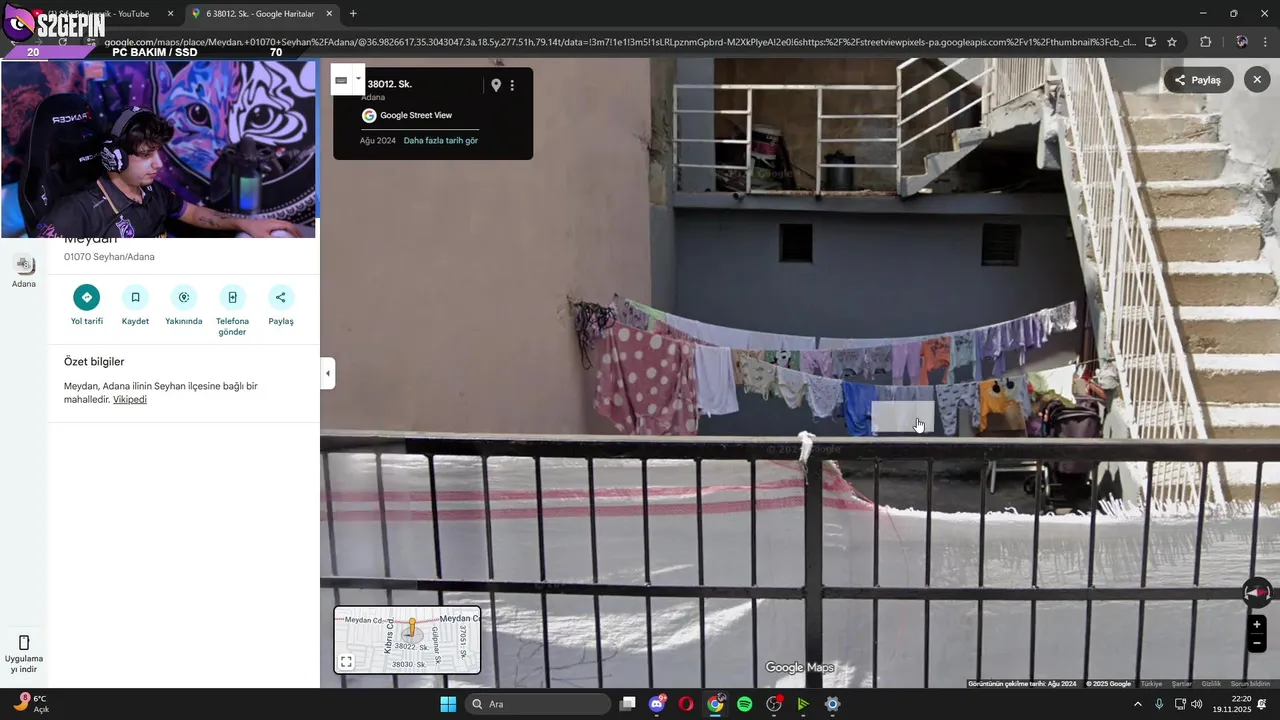Click the Paylaş button in Street View
Screen dimensions: 1280x720
[1198, 80]
